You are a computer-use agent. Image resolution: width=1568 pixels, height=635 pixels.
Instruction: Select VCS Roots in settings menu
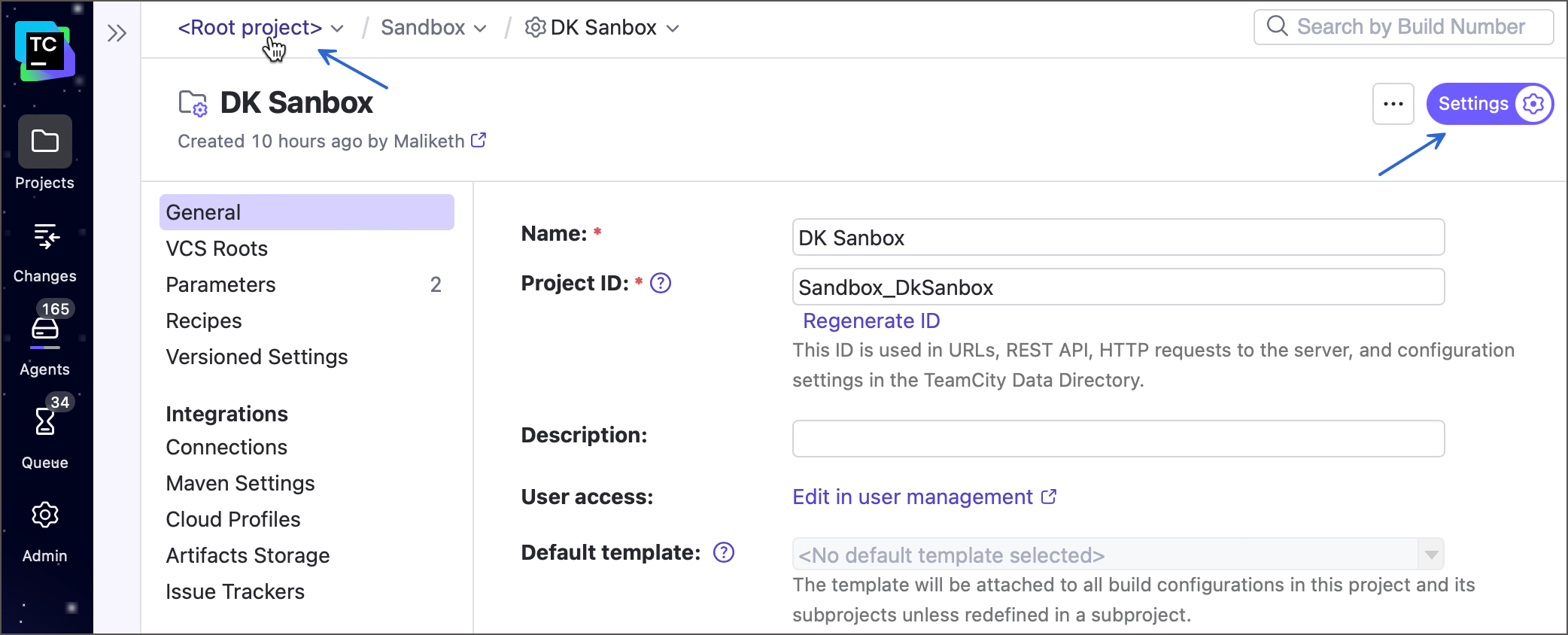pos(217,248)
